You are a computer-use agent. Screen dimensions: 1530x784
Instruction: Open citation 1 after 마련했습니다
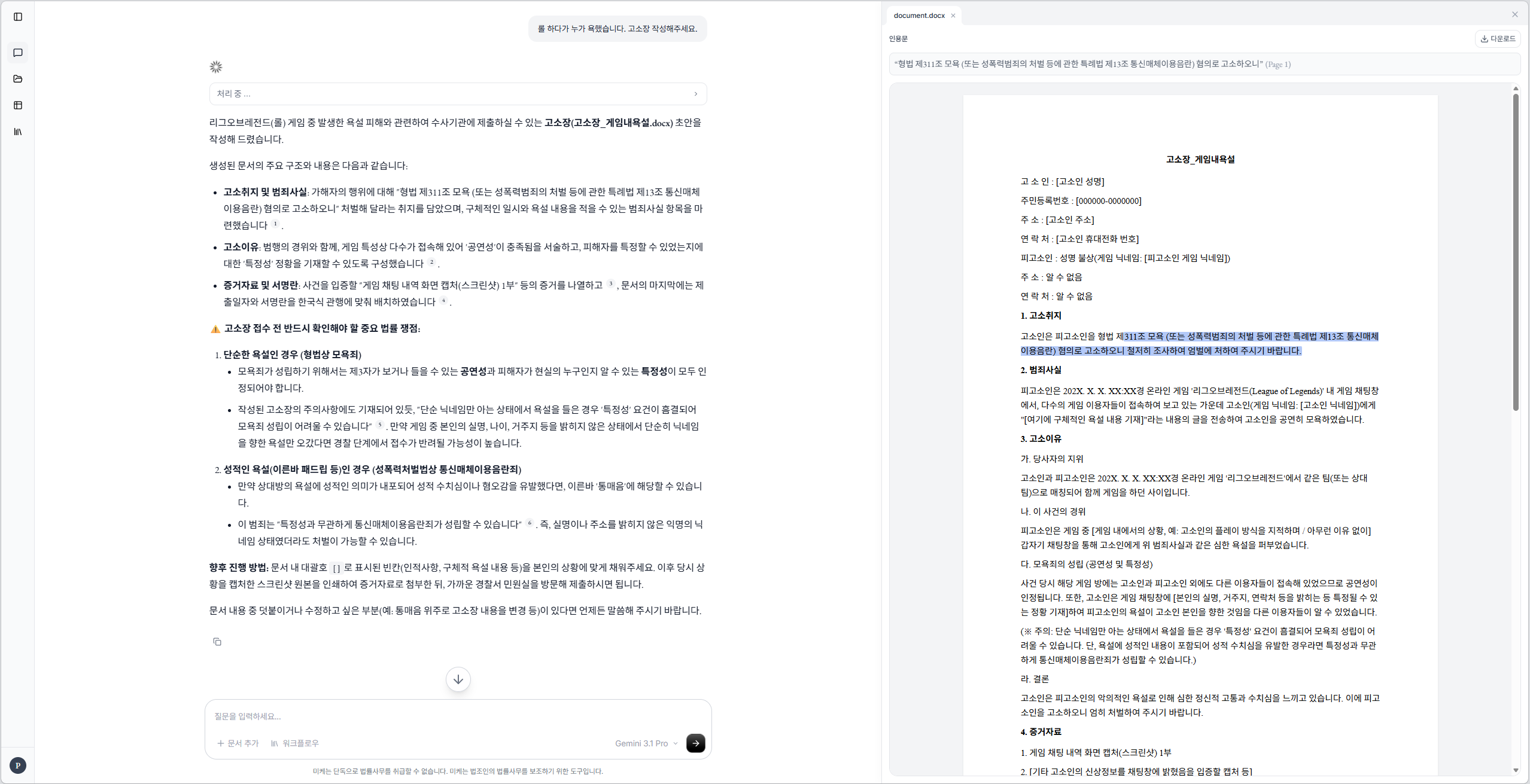[x=275, y=224]
